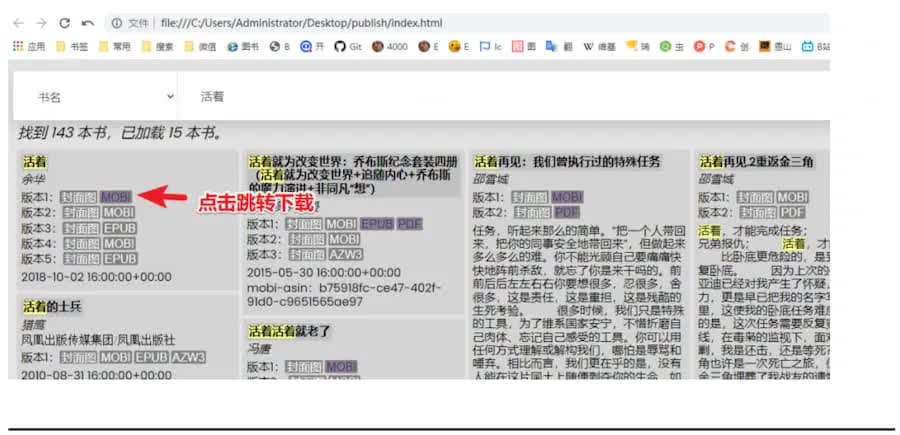Click author name 冯唐
The height and width of the screenshot is (435, 900).
coord(258,348)
